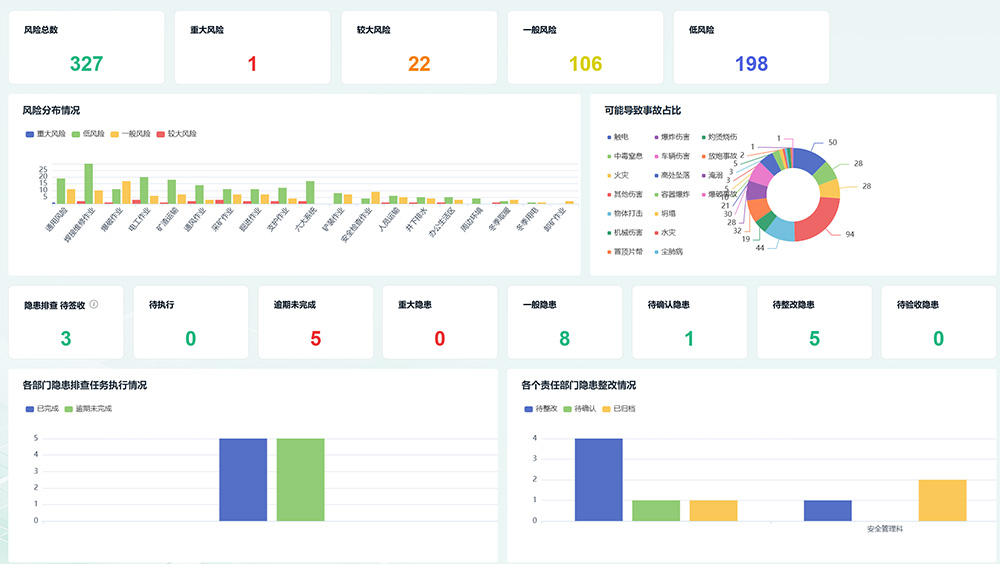Open the 隐患排查 待签收 card
The width and height of the screenshot is (1000, 564).
pos(66,322)
